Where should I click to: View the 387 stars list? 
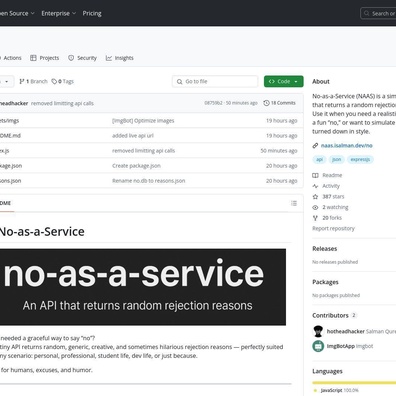point(333,197)
